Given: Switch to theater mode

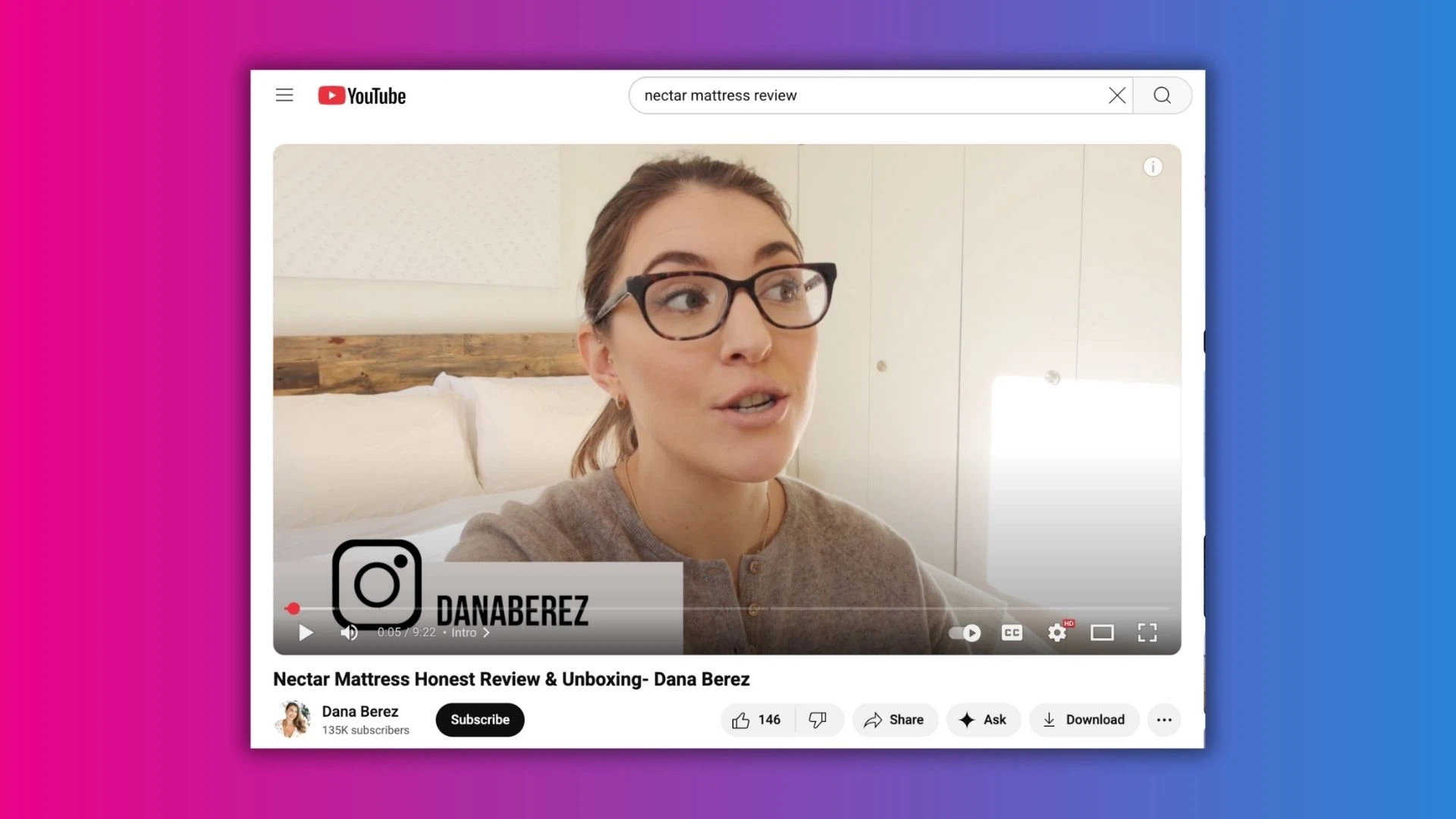Looking at the screenshot, I should (x=1102, y=632).
